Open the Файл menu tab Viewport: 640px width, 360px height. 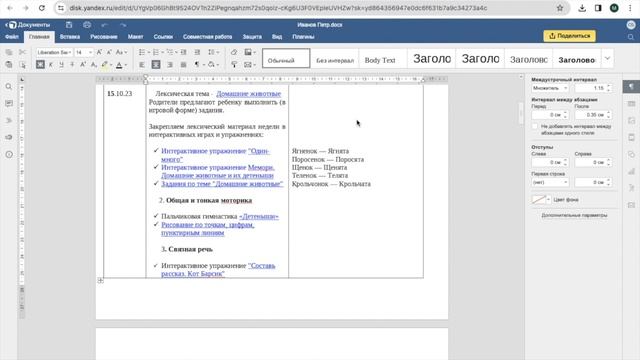[x=12, y=37]
